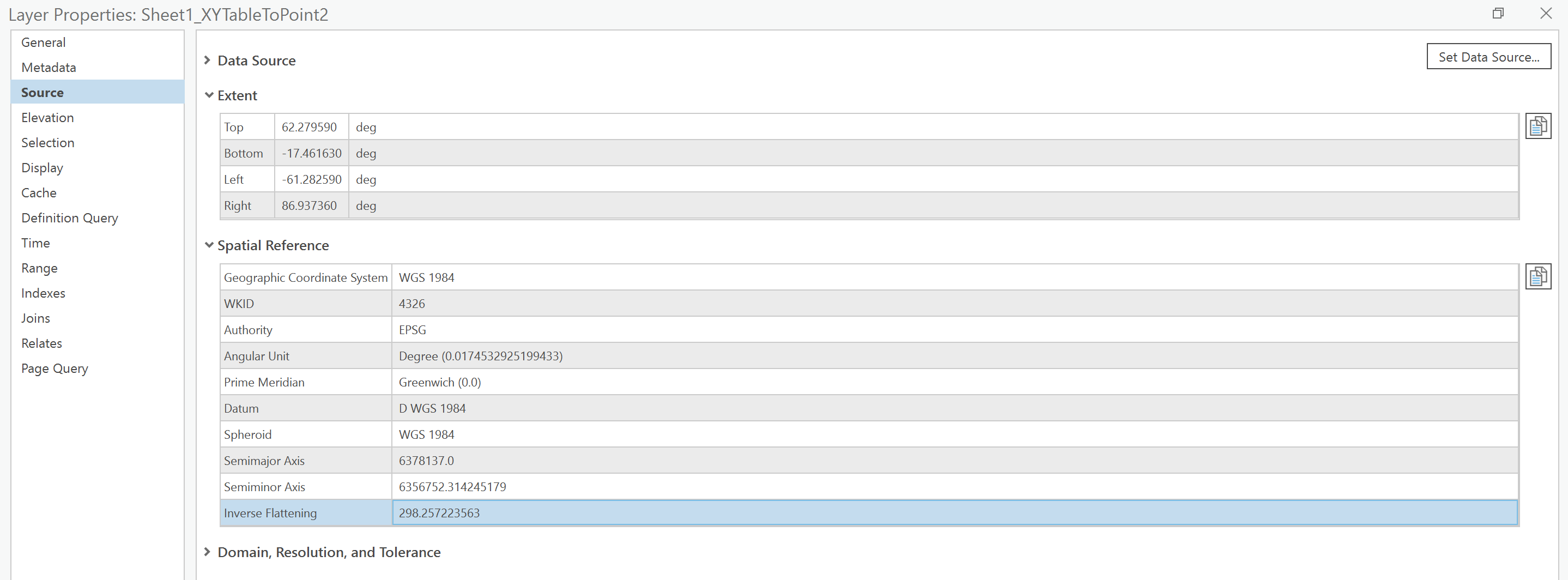This screenshot has width=1568, height=580.
Task: Switch to the Joins page
Action: [x=35, y=318]
